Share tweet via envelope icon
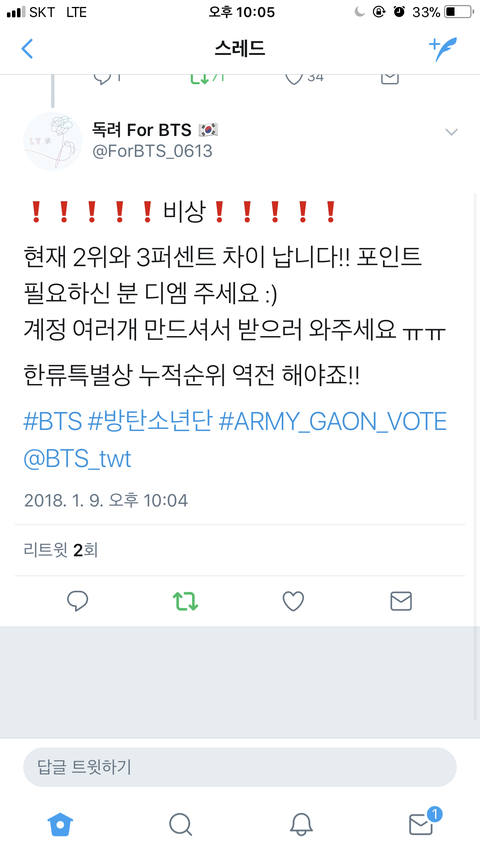The height and width of the screenshot is (853, 480). point(401,601)
